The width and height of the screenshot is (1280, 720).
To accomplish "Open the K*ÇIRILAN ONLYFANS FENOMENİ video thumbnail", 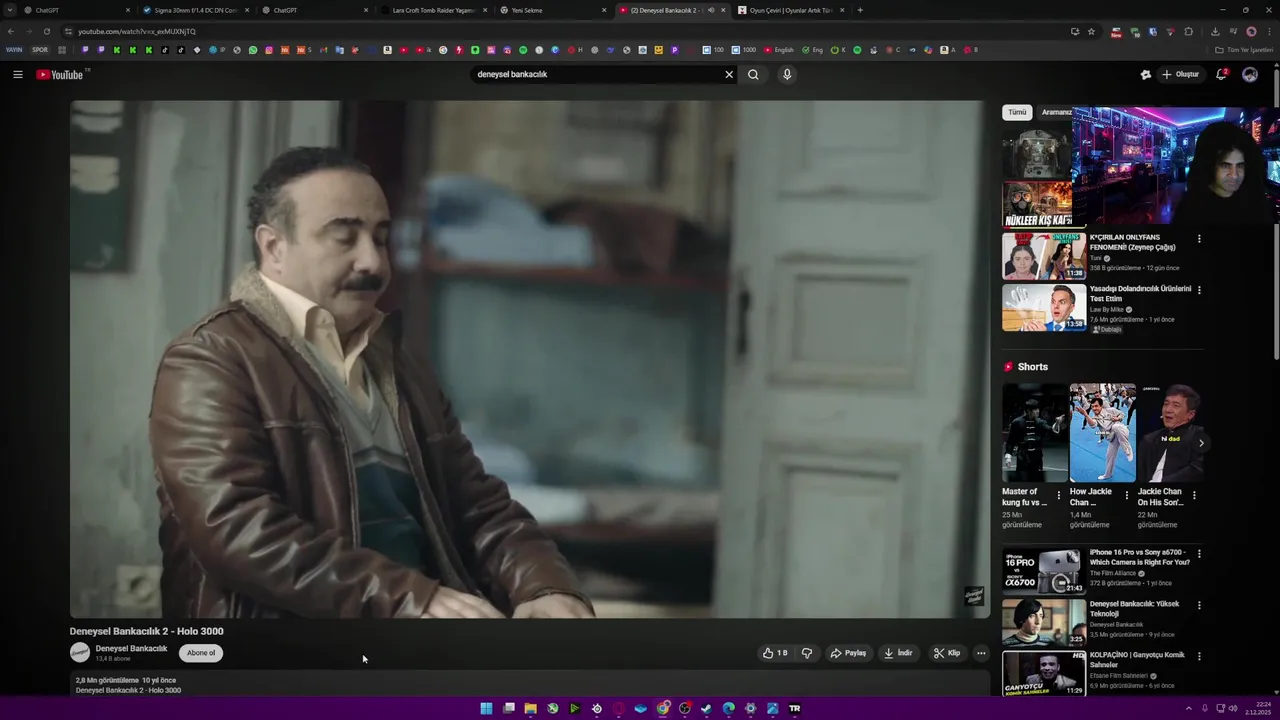I will [1044, 256].
